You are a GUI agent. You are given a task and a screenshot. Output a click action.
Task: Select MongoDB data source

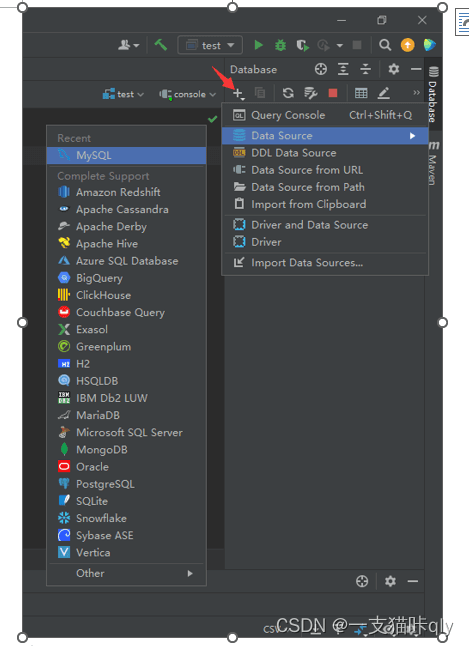click(x=127, y=450)
